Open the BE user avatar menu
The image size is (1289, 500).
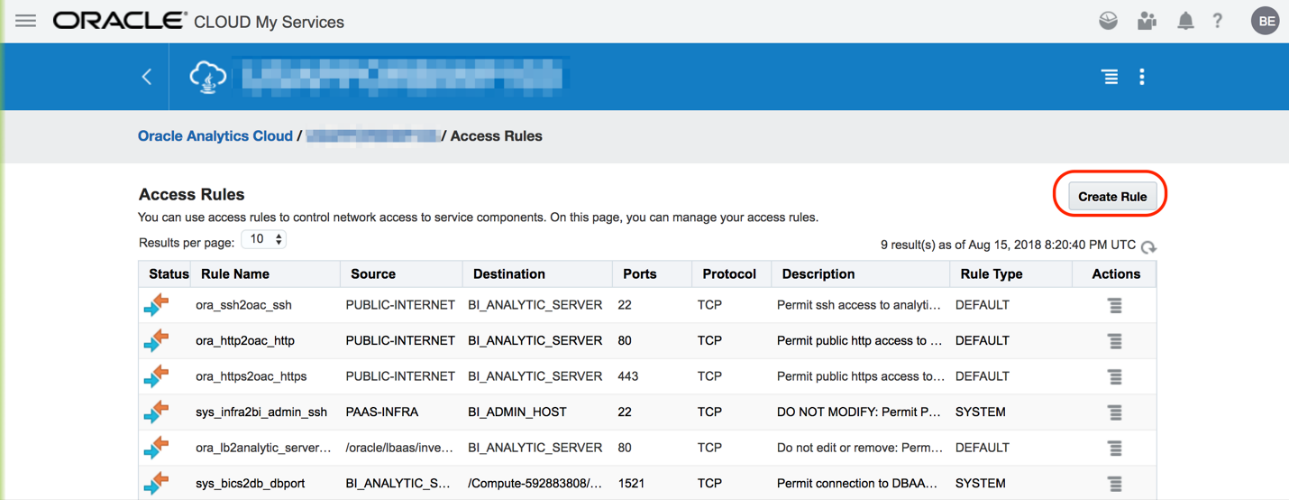click(x=1266, y=20)
